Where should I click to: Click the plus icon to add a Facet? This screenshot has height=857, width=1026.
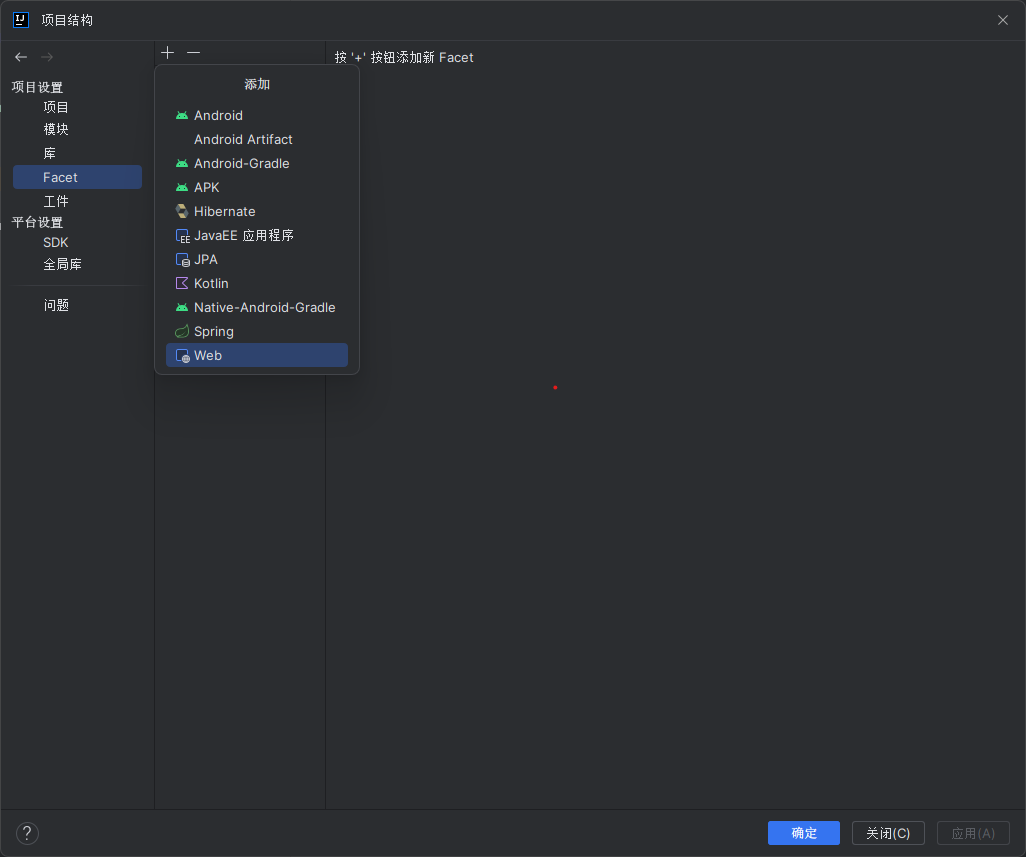[x=168, y=52]
